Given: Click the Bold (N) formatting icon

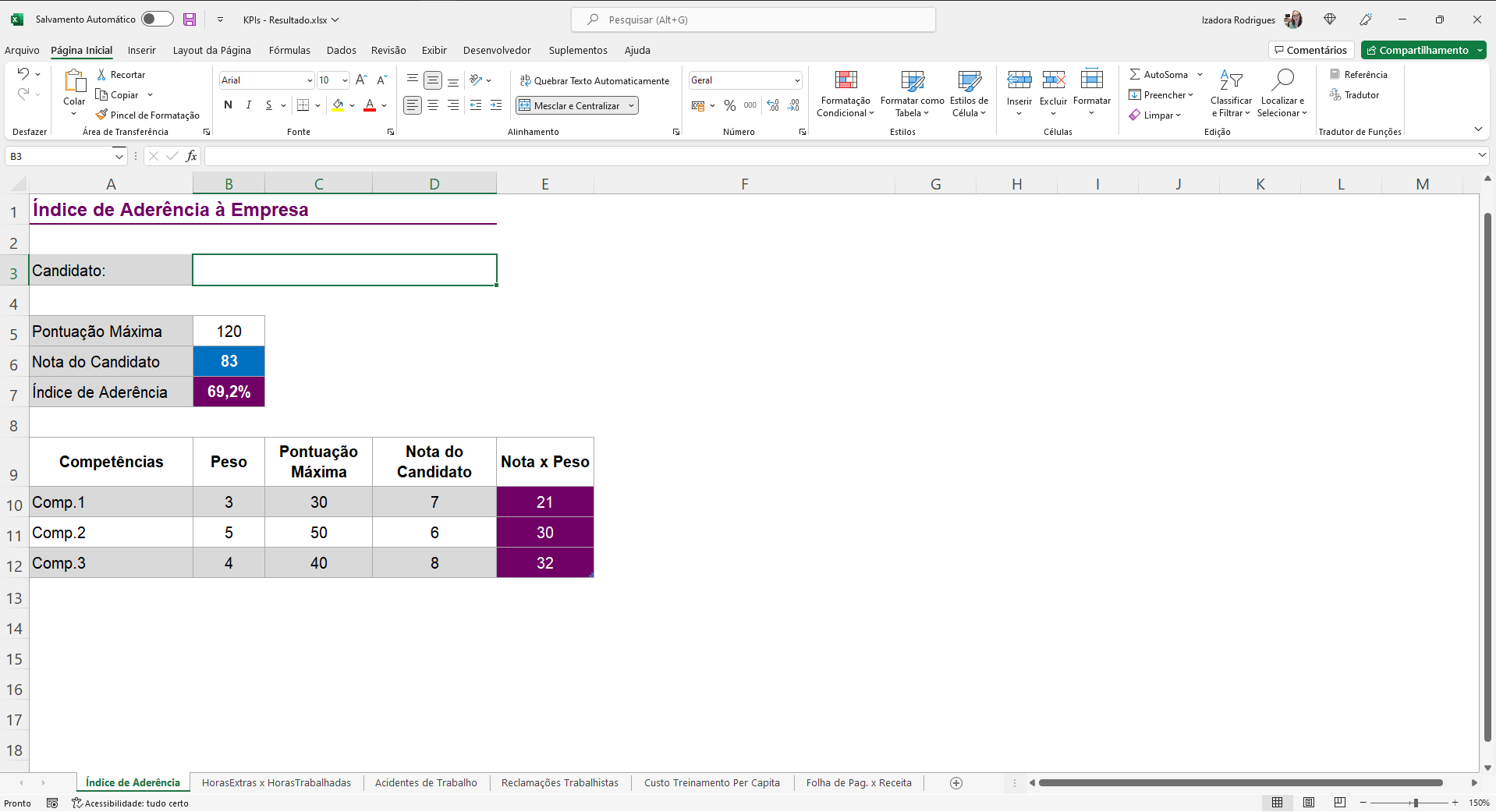Looking at the screenshot, I should (228, 105).
